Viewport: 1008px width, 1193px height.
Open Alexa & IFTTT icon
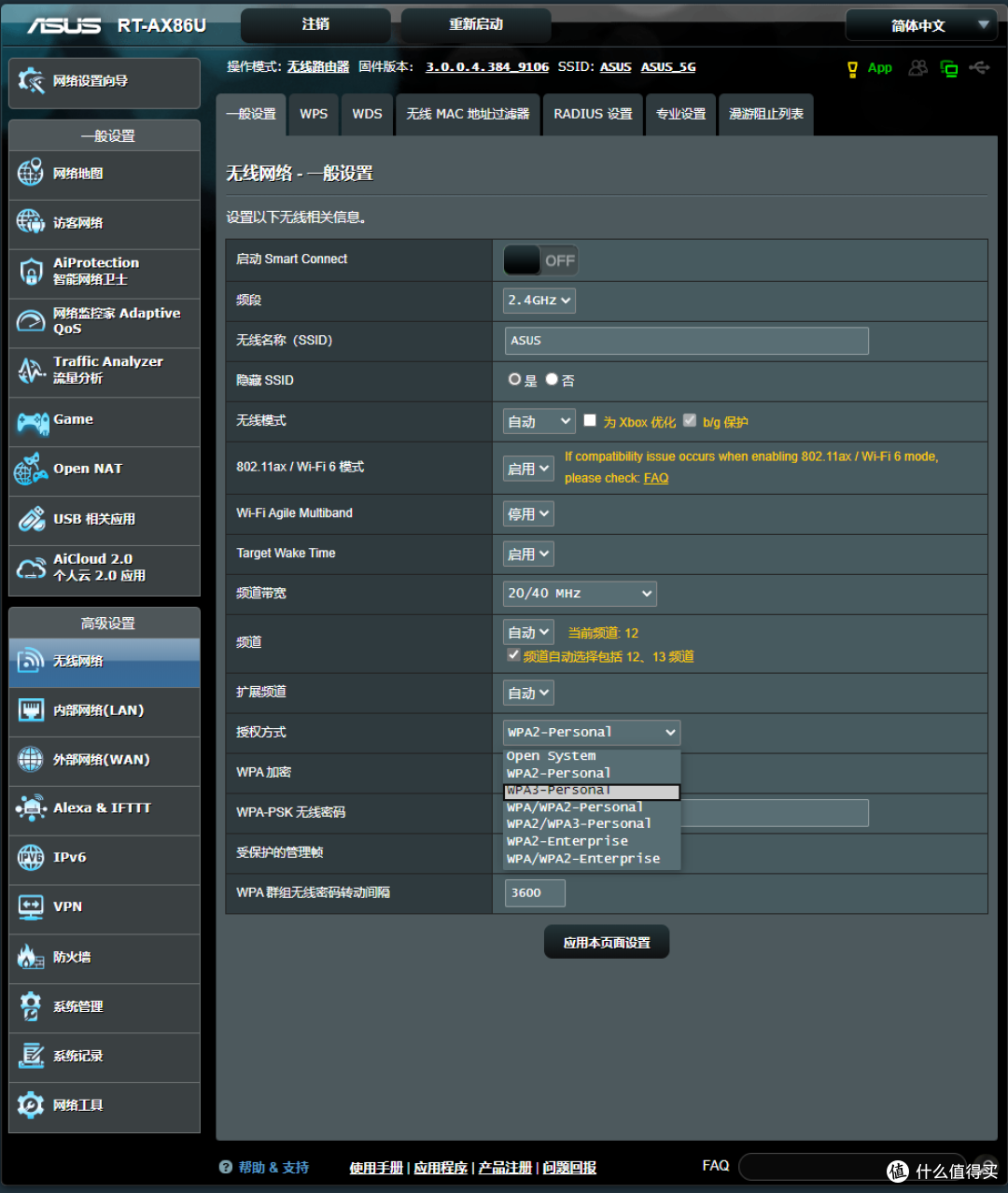31,807
